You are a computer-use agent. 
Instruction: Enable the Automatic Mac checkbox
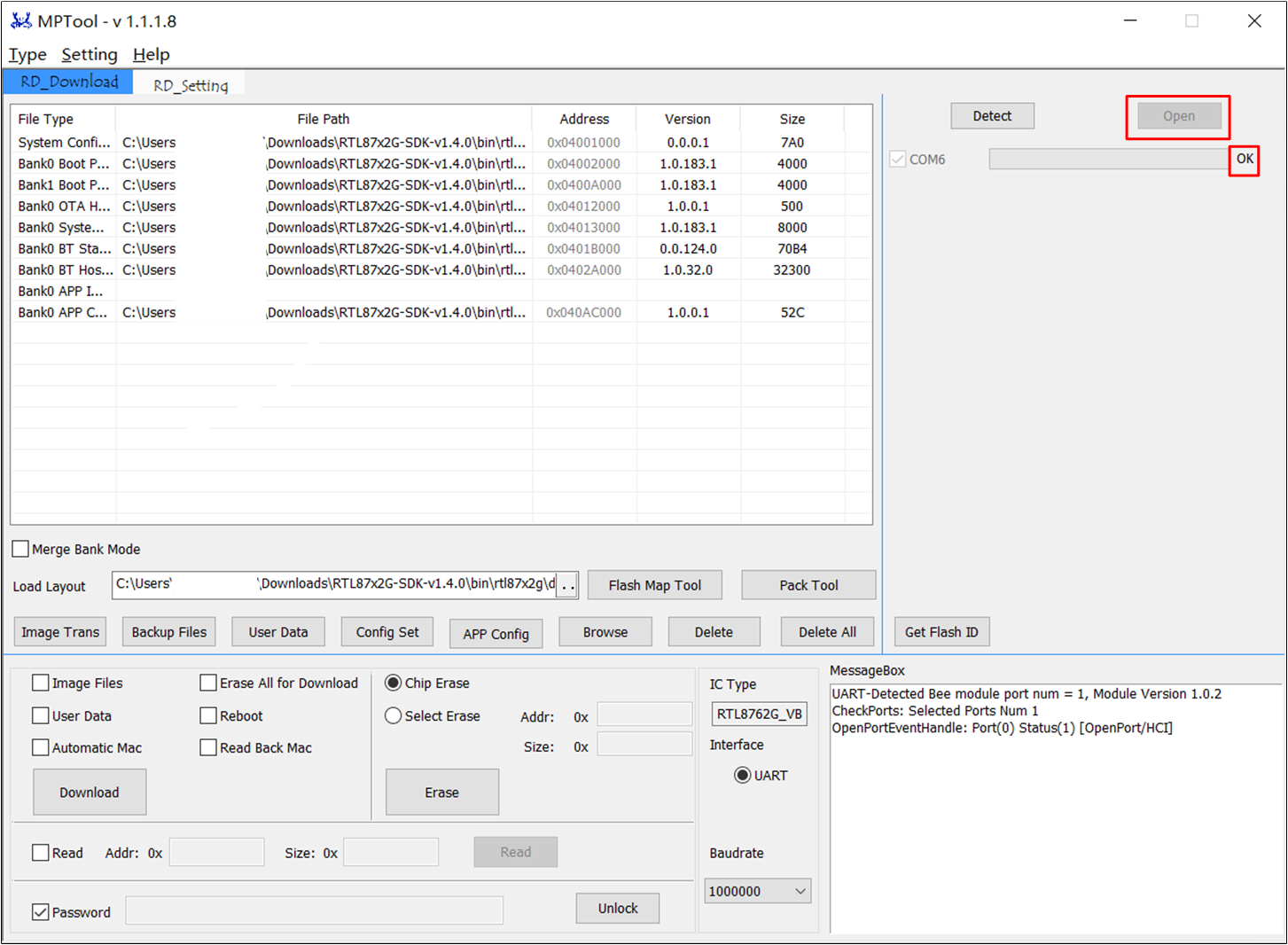point(41,748)
